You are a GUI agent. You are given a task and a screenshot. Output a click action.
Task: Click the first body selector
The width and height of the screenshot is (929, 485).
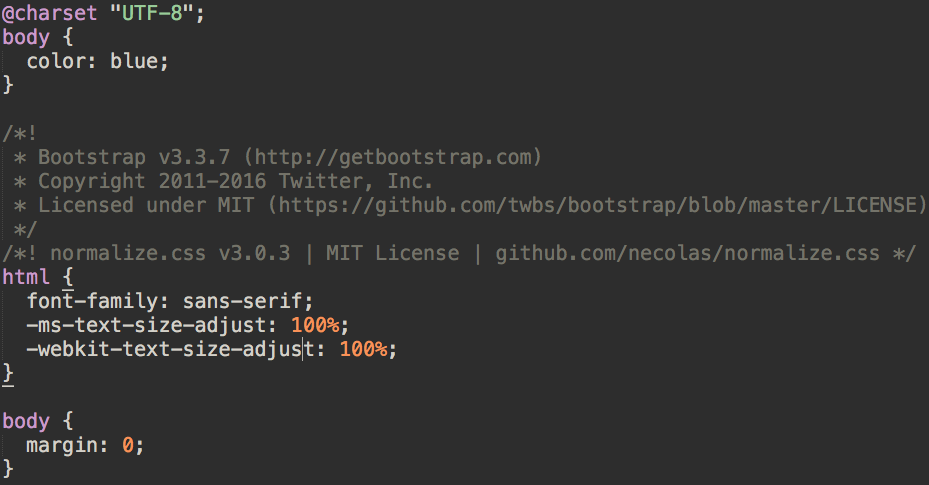coord(26,37)
